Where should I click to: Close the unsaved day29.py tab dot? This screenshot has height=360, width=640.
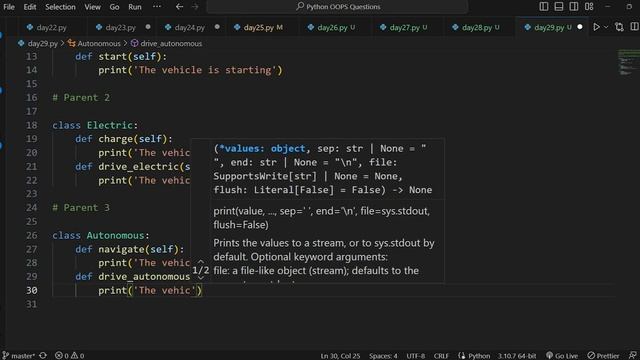pos(580,27)
